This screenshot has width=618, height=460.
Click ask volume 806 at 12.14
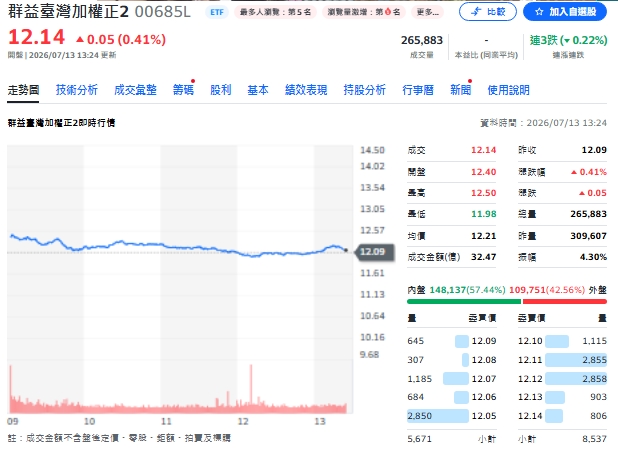pos(598,416)
